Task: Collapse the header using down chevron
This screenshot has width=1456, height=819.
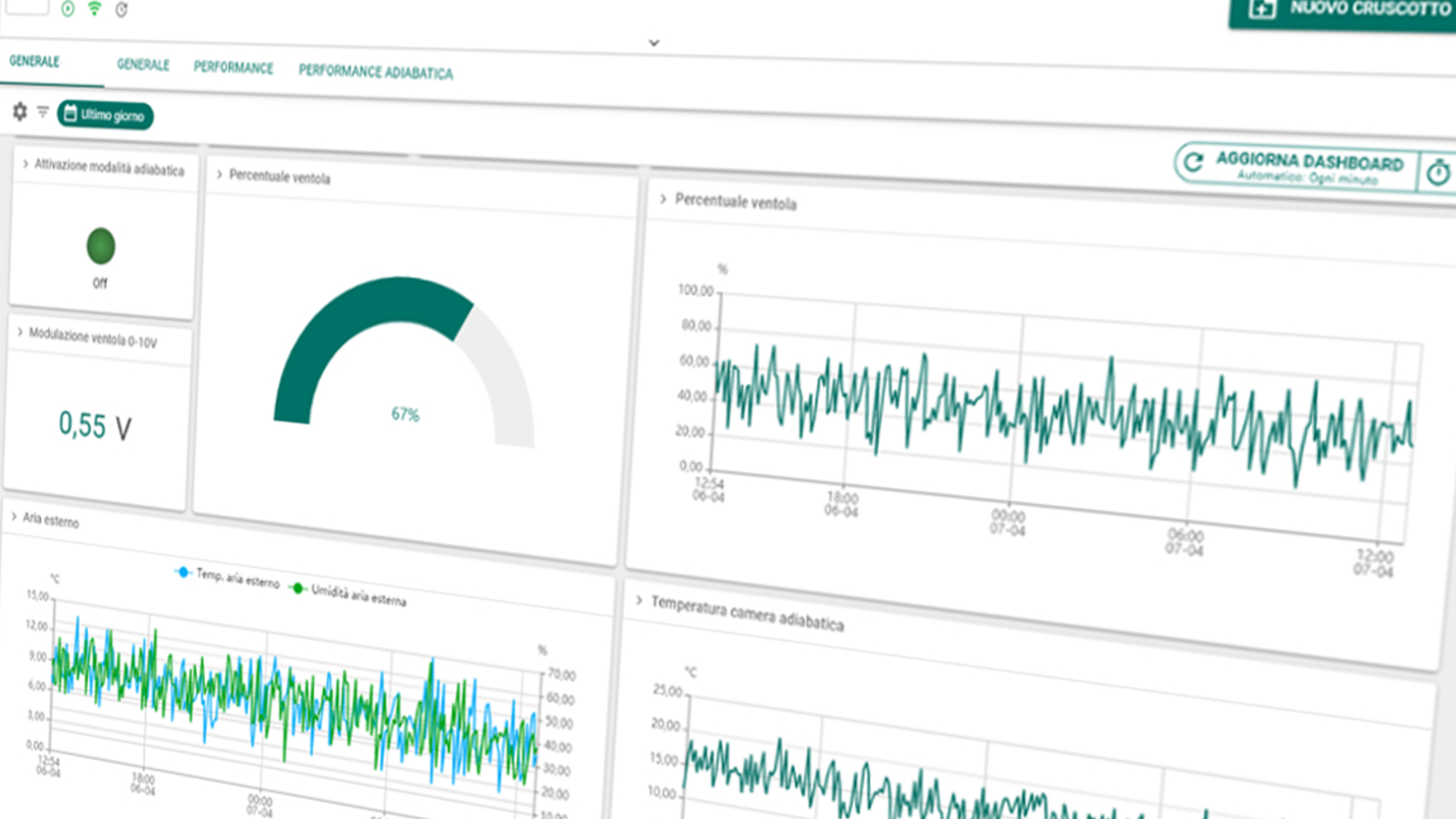Action: point(654,43)
